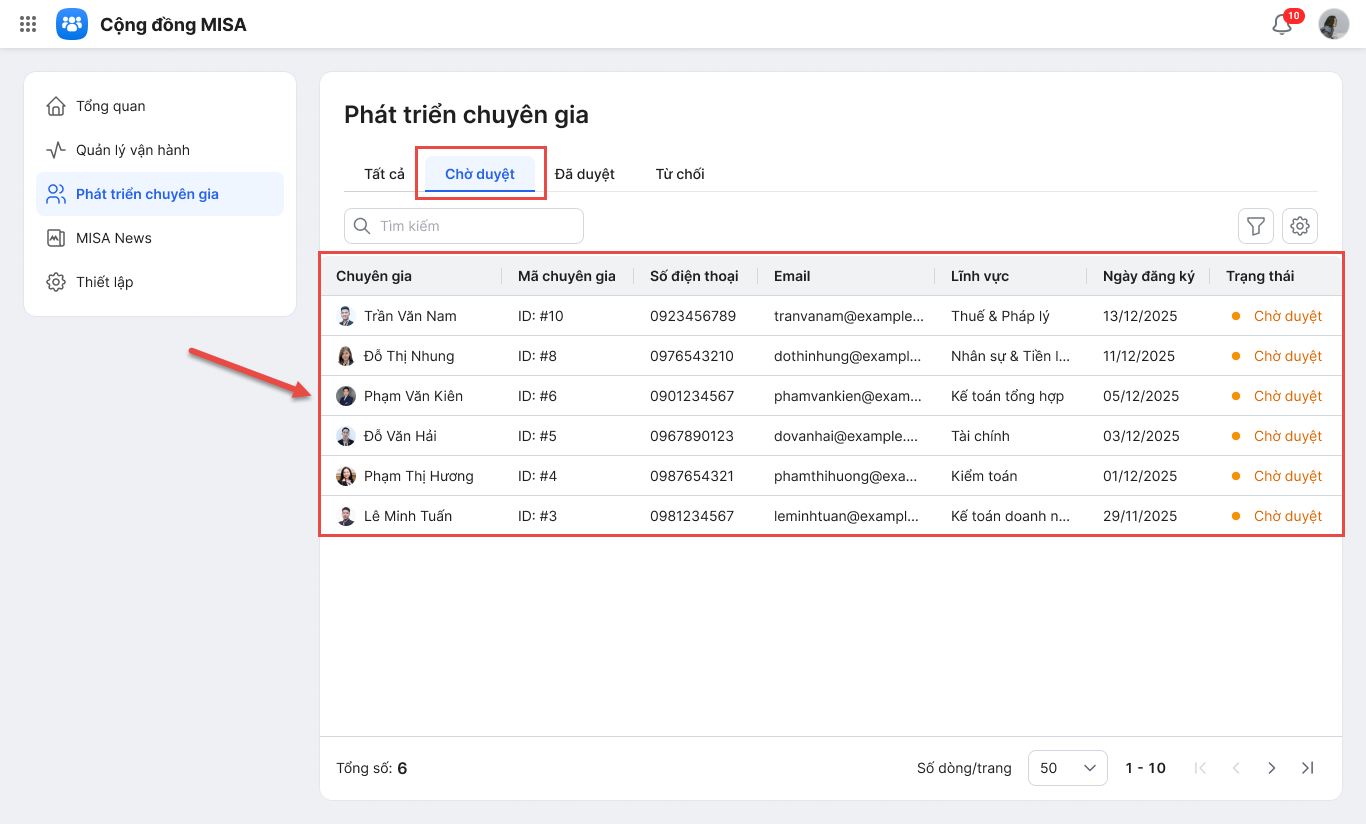The image size is (1366, 824).
Task: Go to the previous page arrow
Action: [1236, 768]
